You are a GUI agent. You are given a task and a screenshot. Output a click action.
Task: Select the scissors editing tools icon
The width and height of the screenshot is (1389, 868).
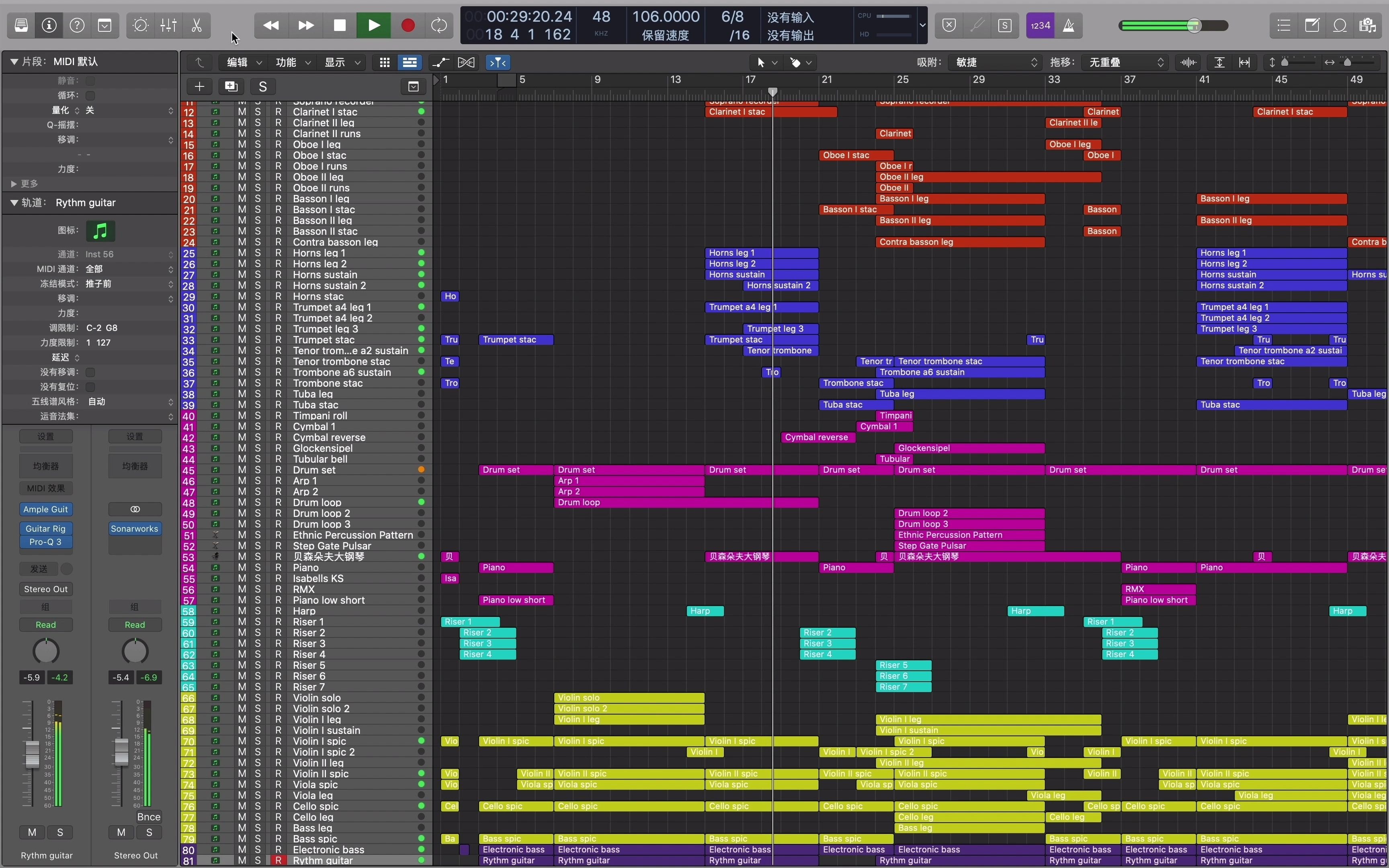coord(196,25)
